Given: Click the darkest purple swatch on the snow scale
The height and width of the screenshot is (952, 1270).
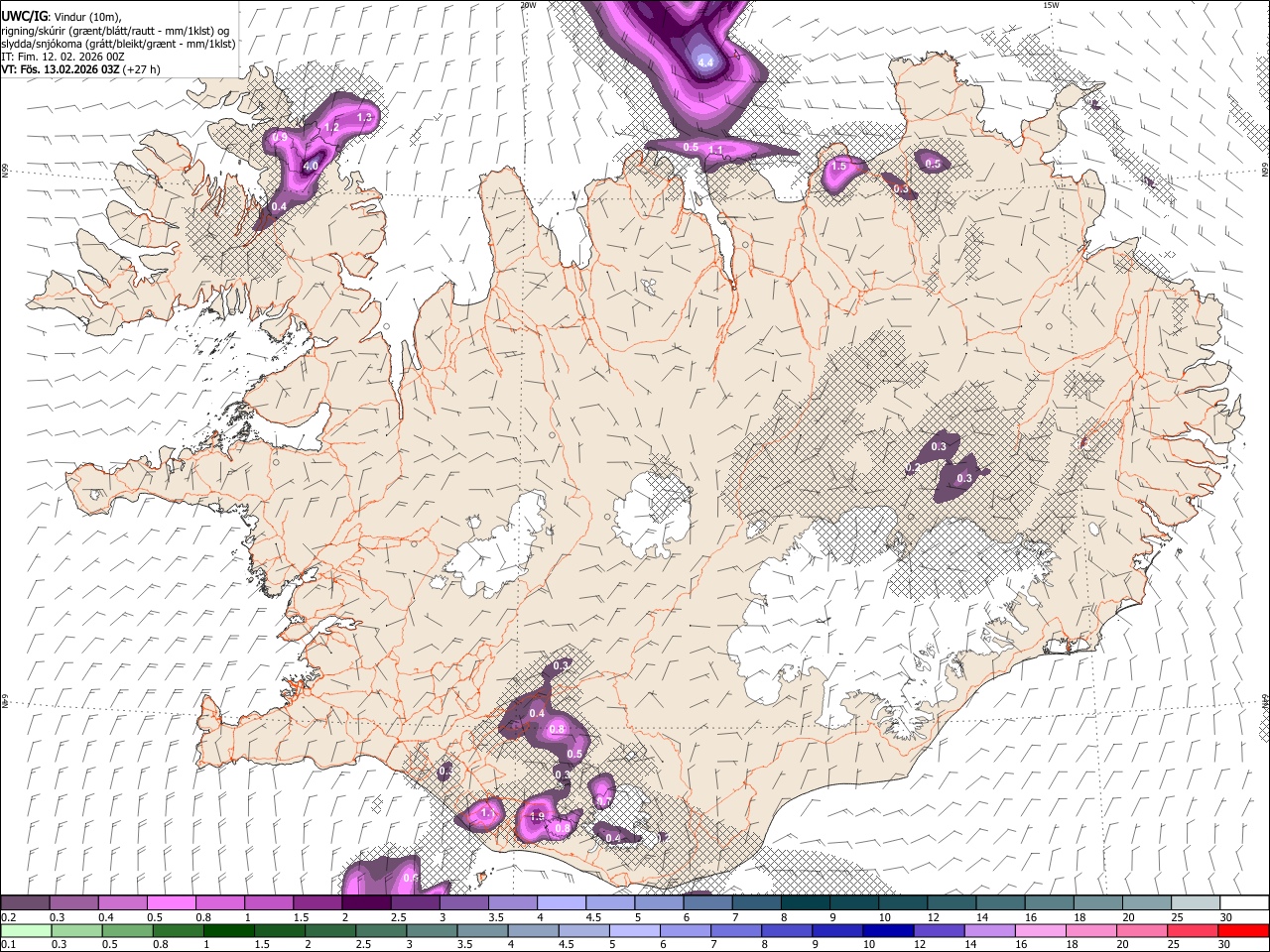Looking at the screenshot, I should pyautogui.click(x=365, y=903).
